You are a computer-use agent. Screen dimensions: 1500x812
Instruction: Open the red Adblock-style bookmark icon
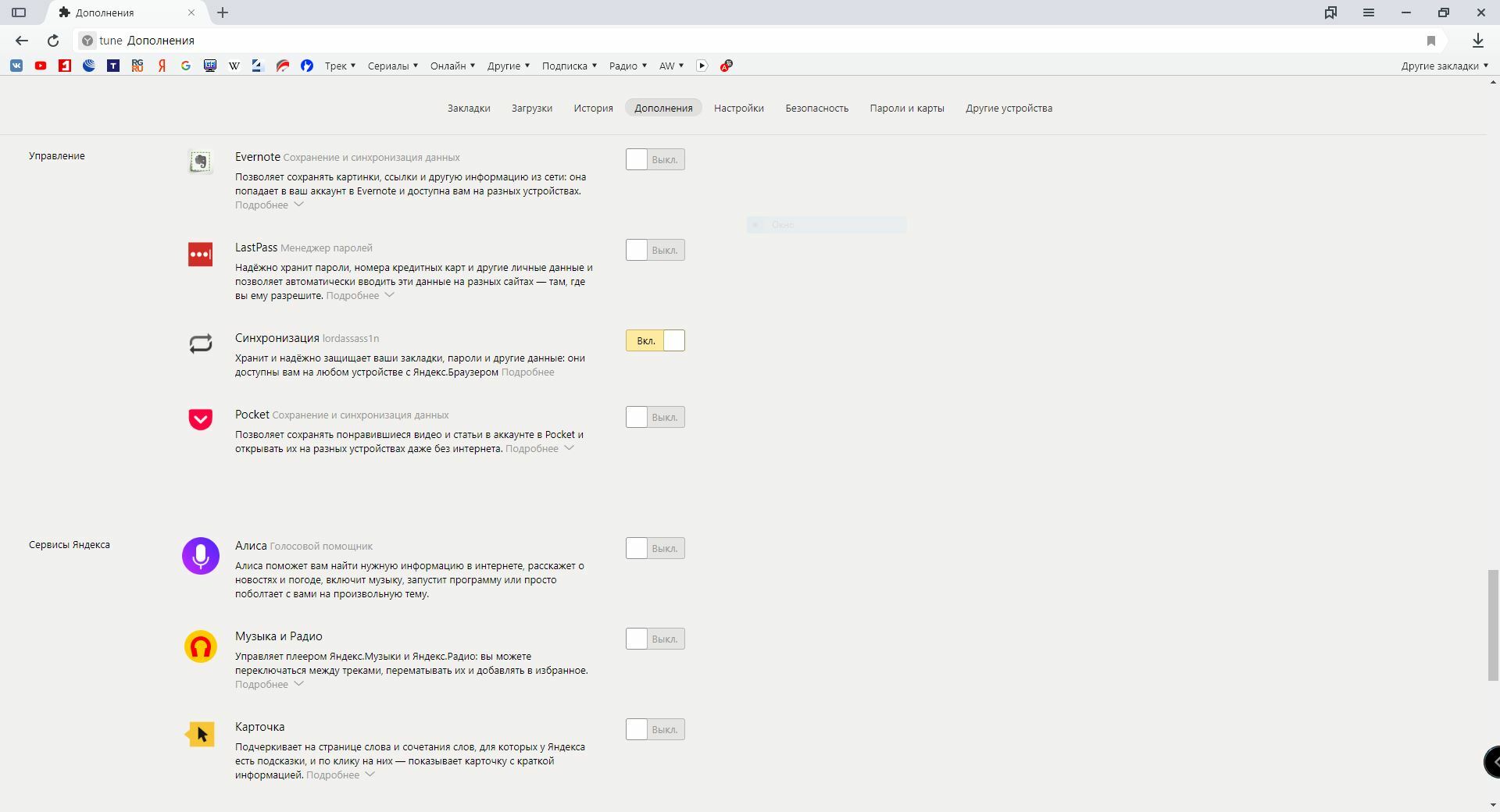[726, 66]
